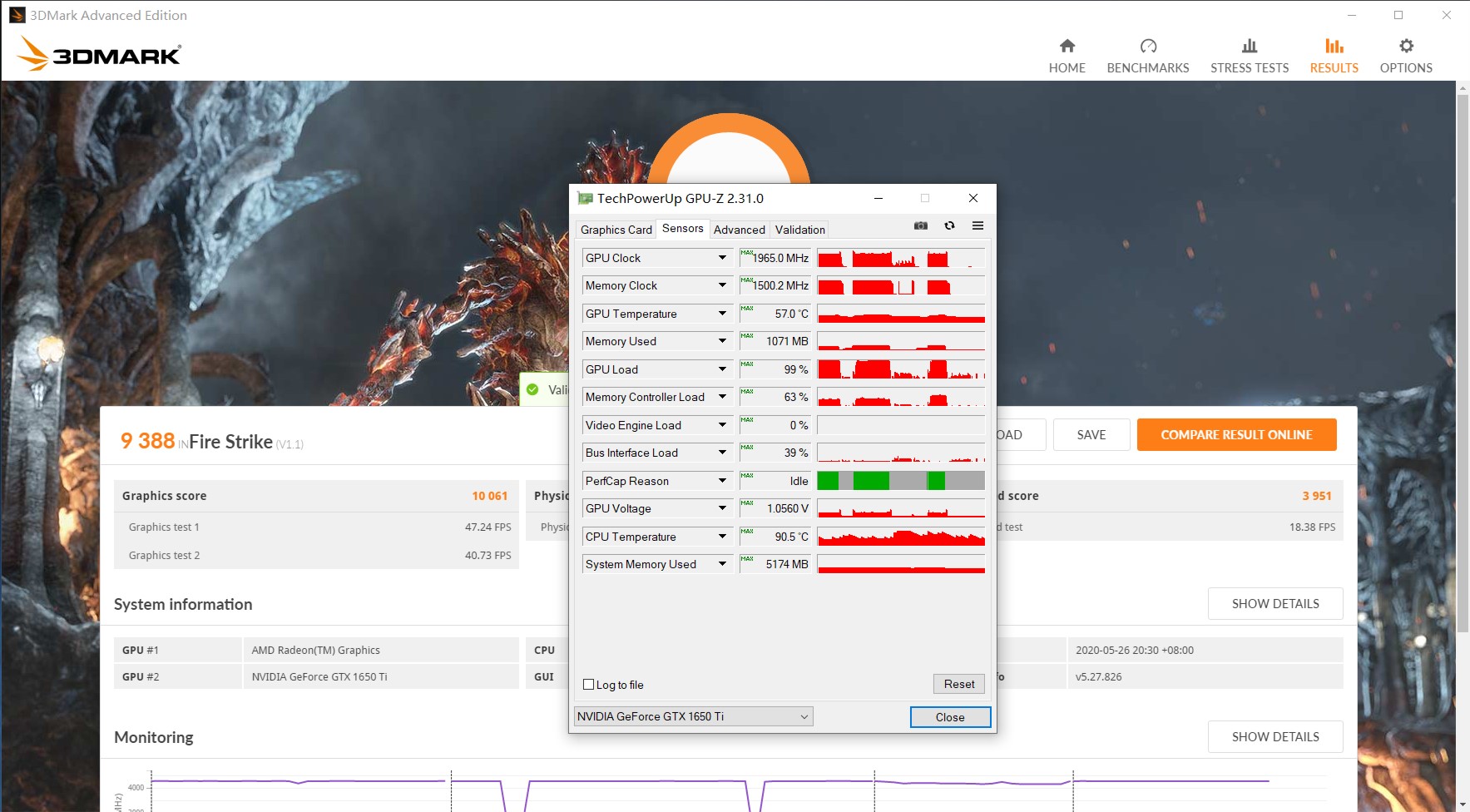Go to the 3DMark Home icon
Viewport: 1470px width, 812px height.
[x=1067, y=47]
